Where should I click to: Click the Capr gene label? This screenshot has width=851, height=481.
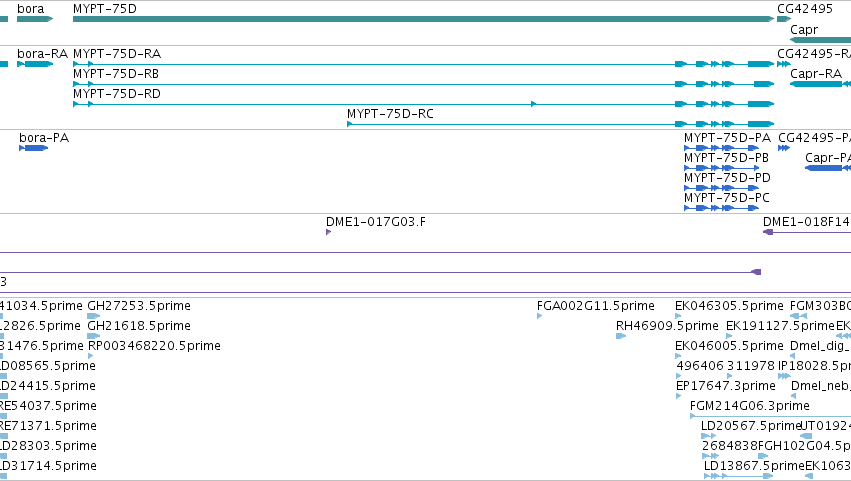tap(804, 30)
